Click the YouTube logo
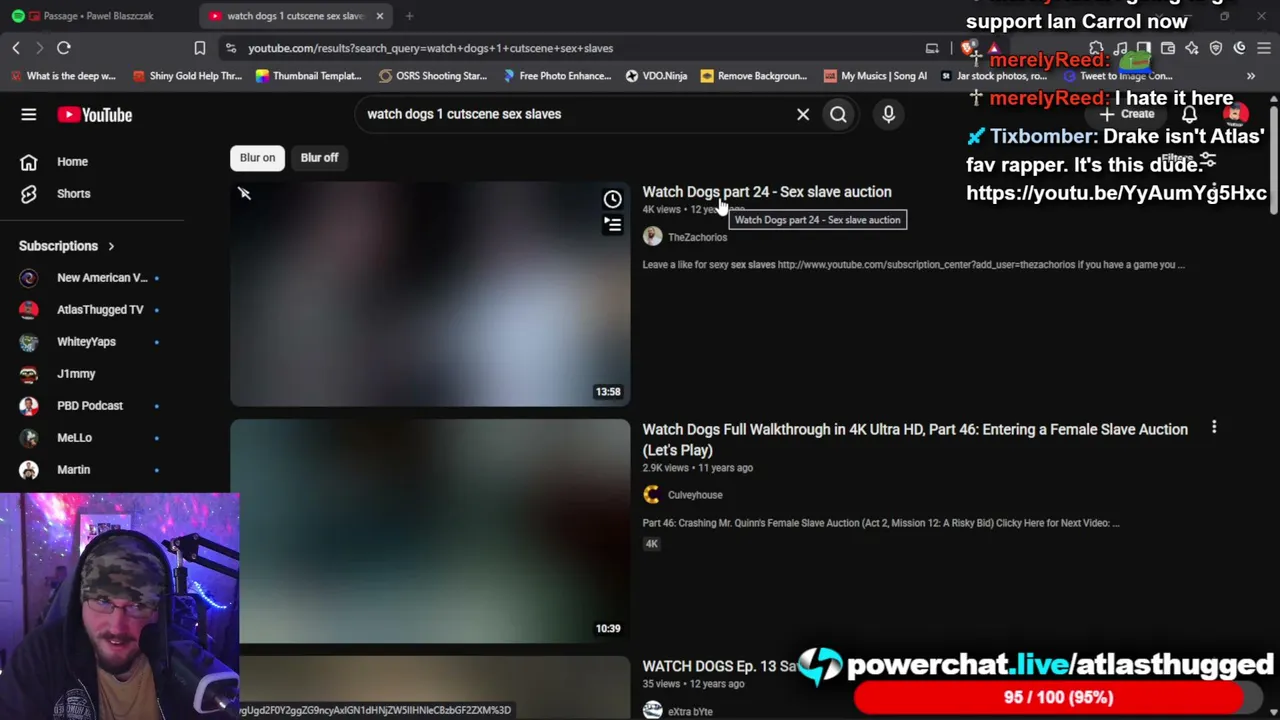The image size is (1280, 720). [95, 115]
